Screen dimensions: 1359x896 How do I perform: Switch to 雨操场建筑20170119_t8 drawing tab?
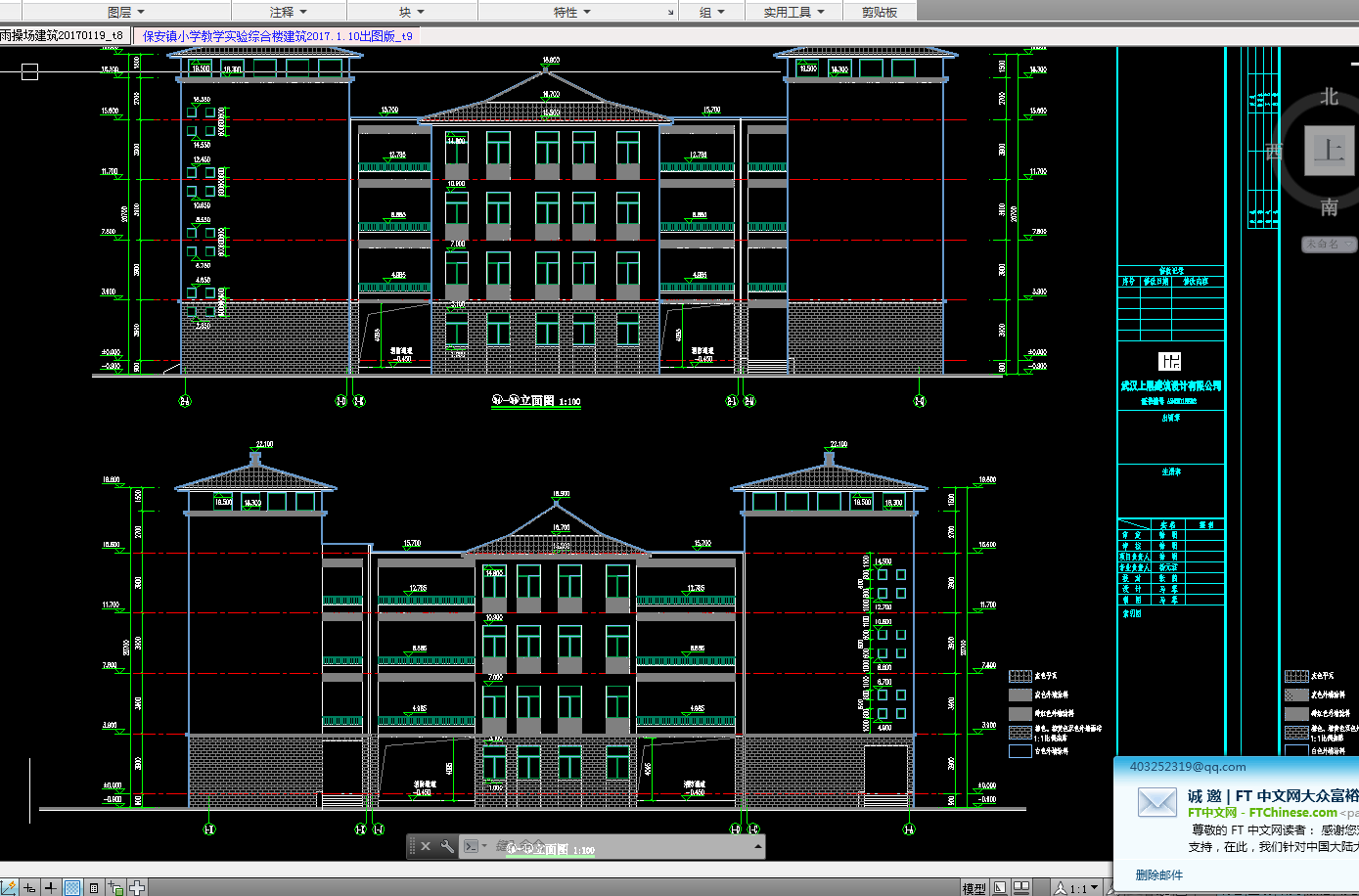tap(65, 35)
